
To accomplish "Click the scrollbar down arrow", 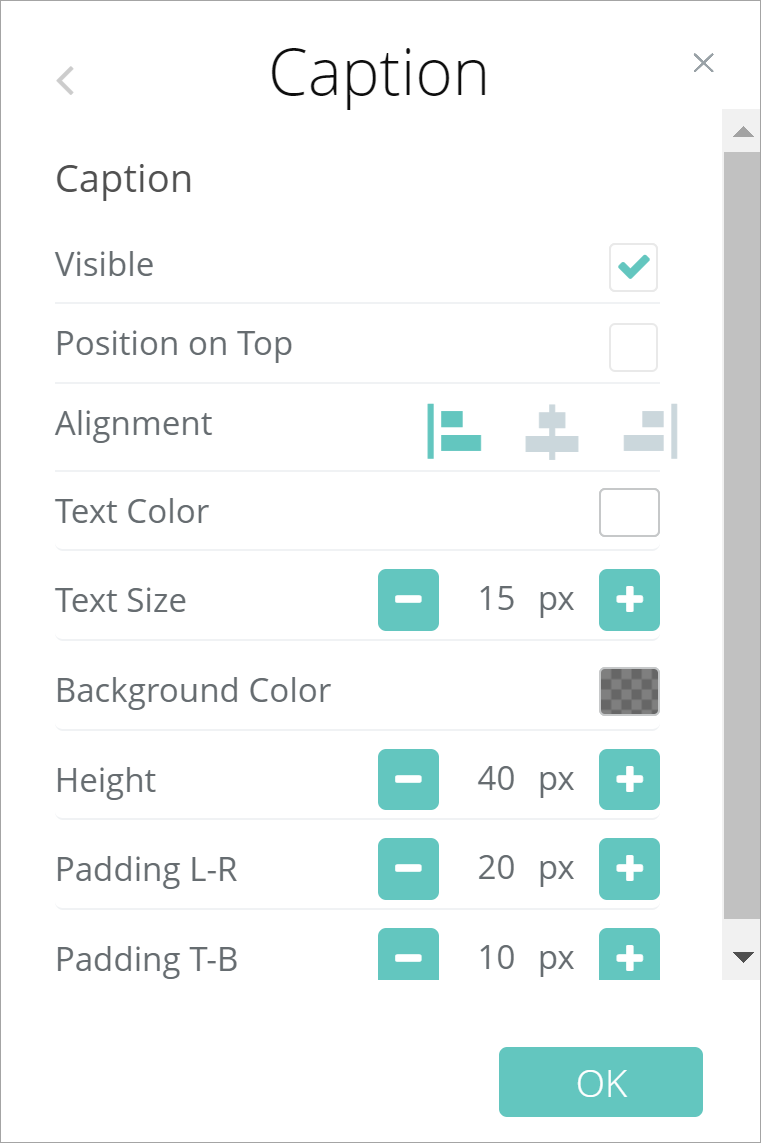I will [x=742, y=957].
